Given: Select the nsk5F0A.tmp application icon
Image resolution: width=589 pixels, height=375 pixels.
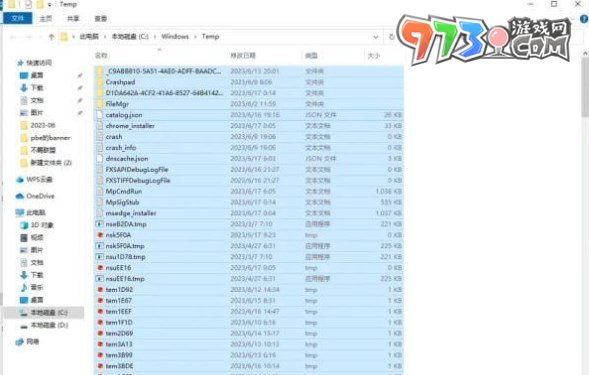Looking at the screenshot, I should pos(100,246).
